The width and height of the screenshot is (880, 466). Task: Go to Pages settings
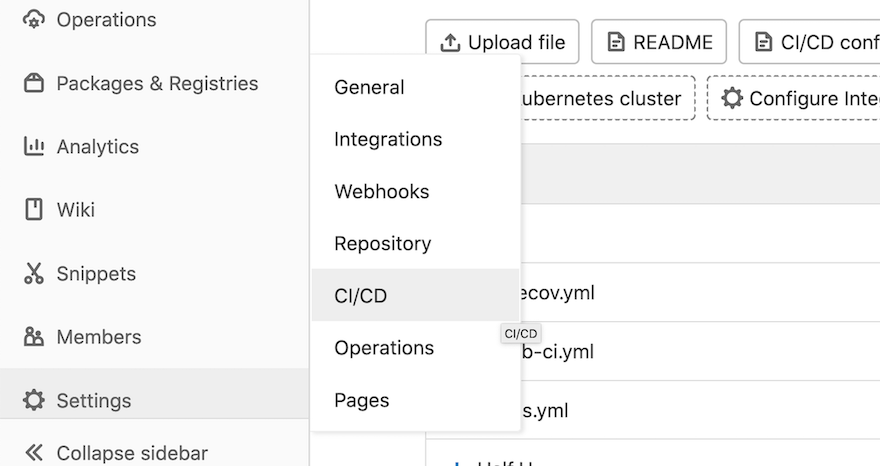point(362,400)
